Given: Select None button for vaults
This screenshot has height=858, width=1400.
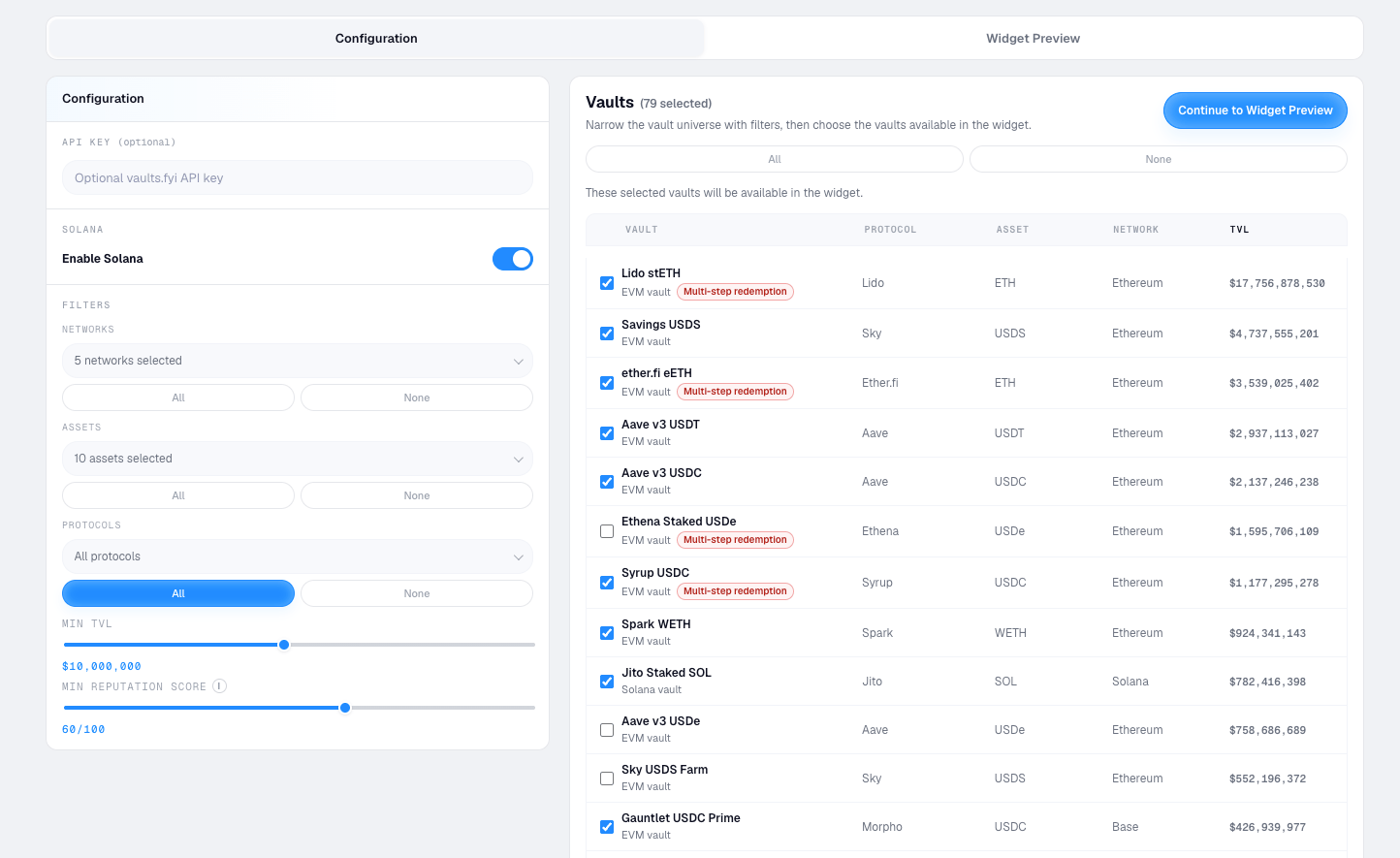Looking at the screenshot, I should pyautogui.click(x=1159, y=159).
